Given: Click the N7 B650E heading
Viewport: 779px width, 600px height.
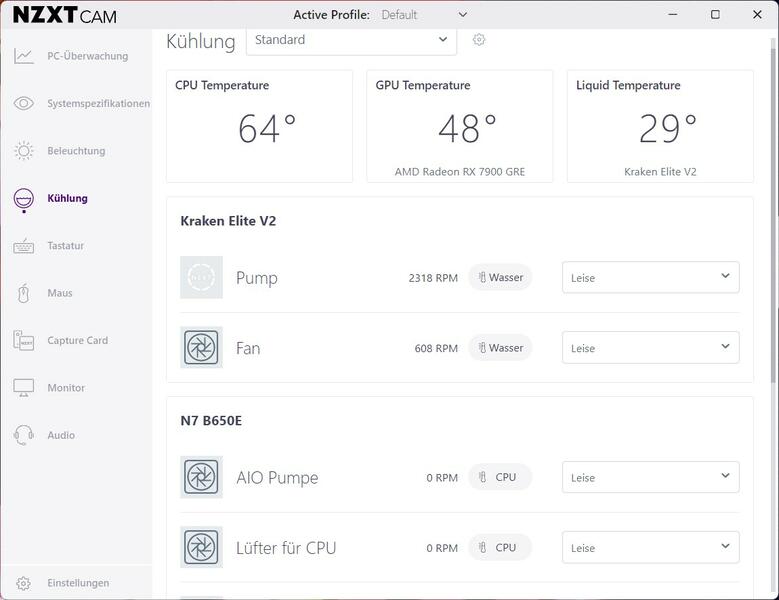Looking at the screenshot, I should point(211,421).
